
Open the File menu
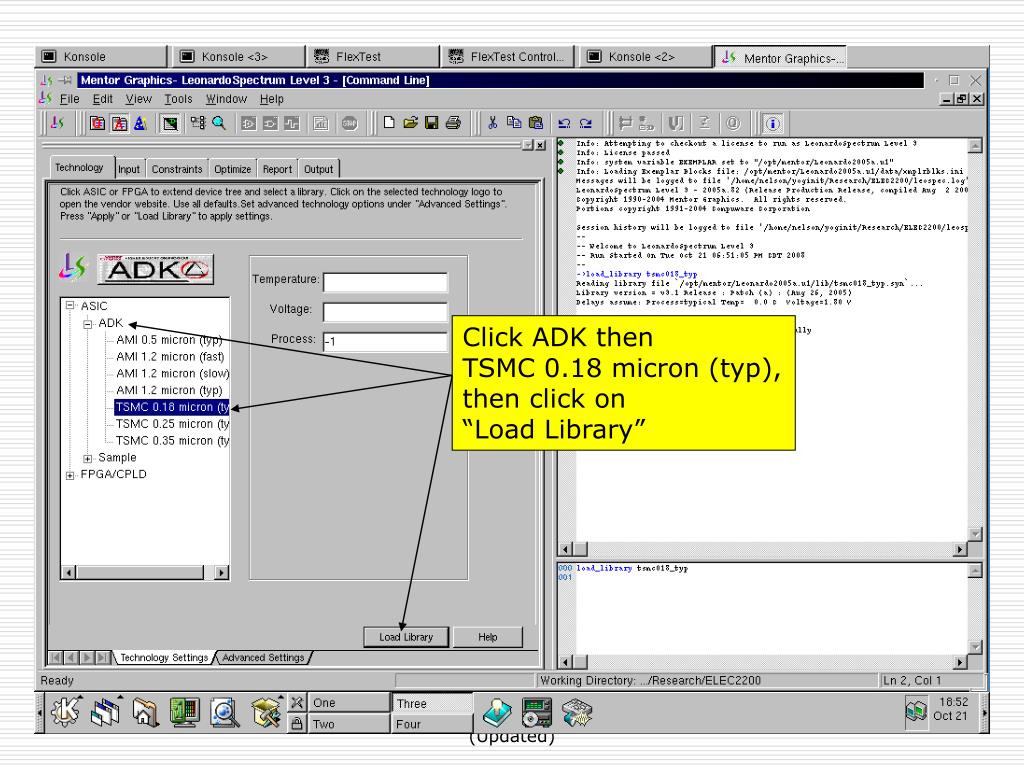(69, 99)
